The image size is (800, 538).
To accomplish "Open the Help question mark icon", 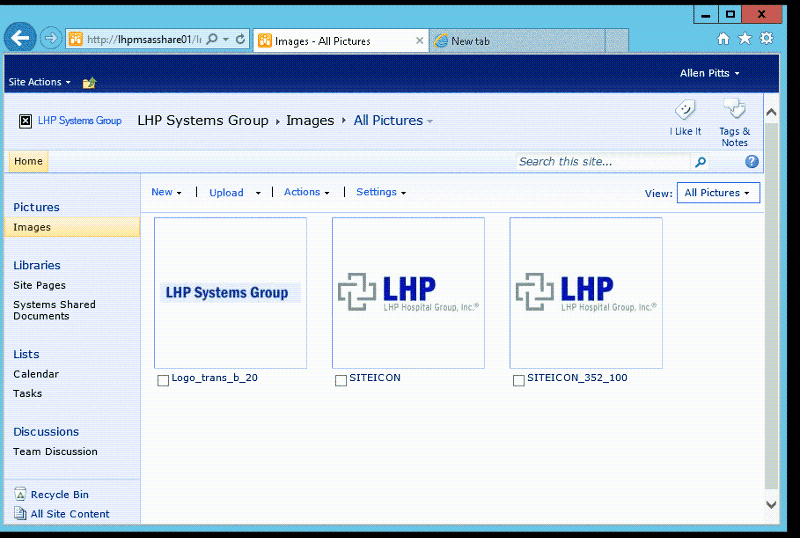I will [x=752, y=161].
